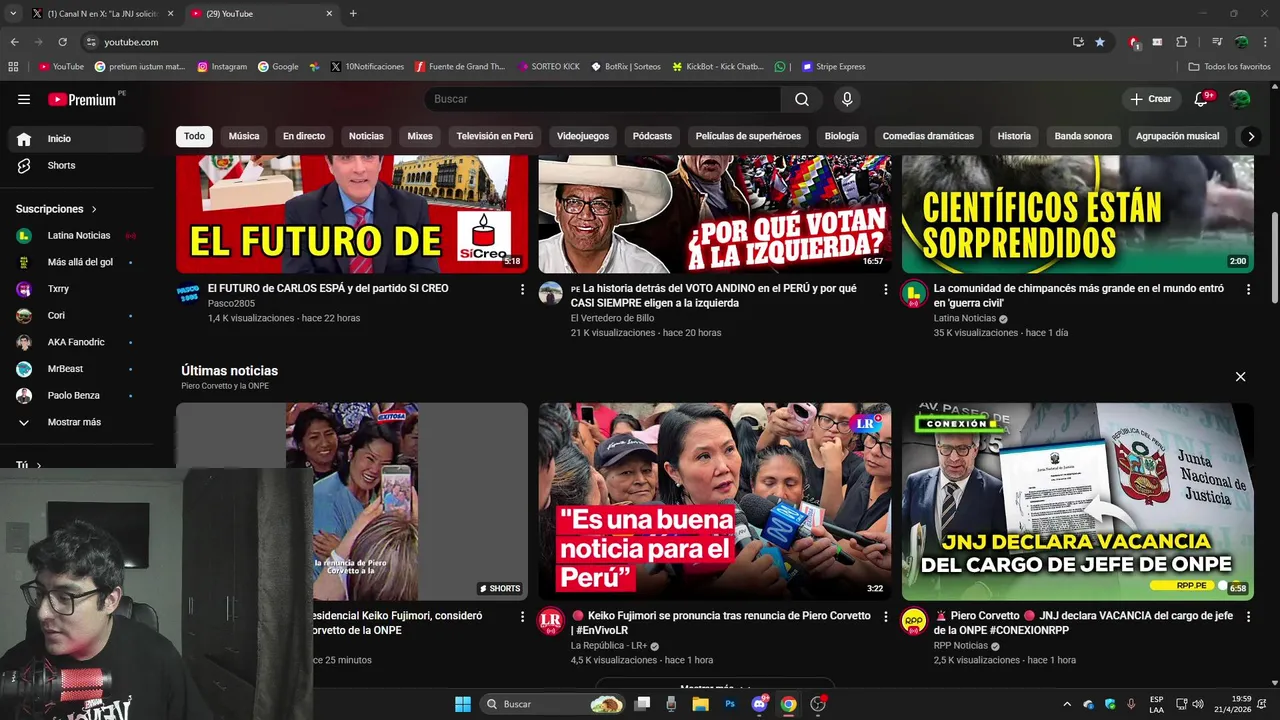The width and height of the screenshot is (1280, 720).
Task: Select the Todo filter chip
Action: pos(194,136)
